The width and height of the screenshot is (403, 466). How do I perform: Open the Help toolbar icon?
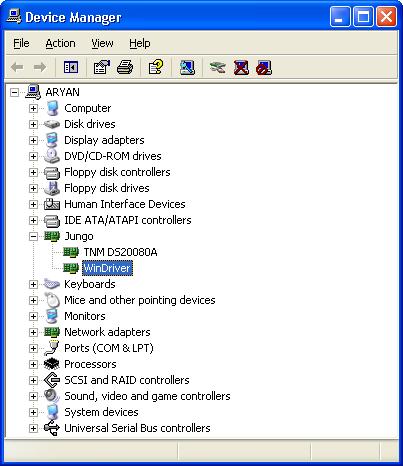coord(156,67)
